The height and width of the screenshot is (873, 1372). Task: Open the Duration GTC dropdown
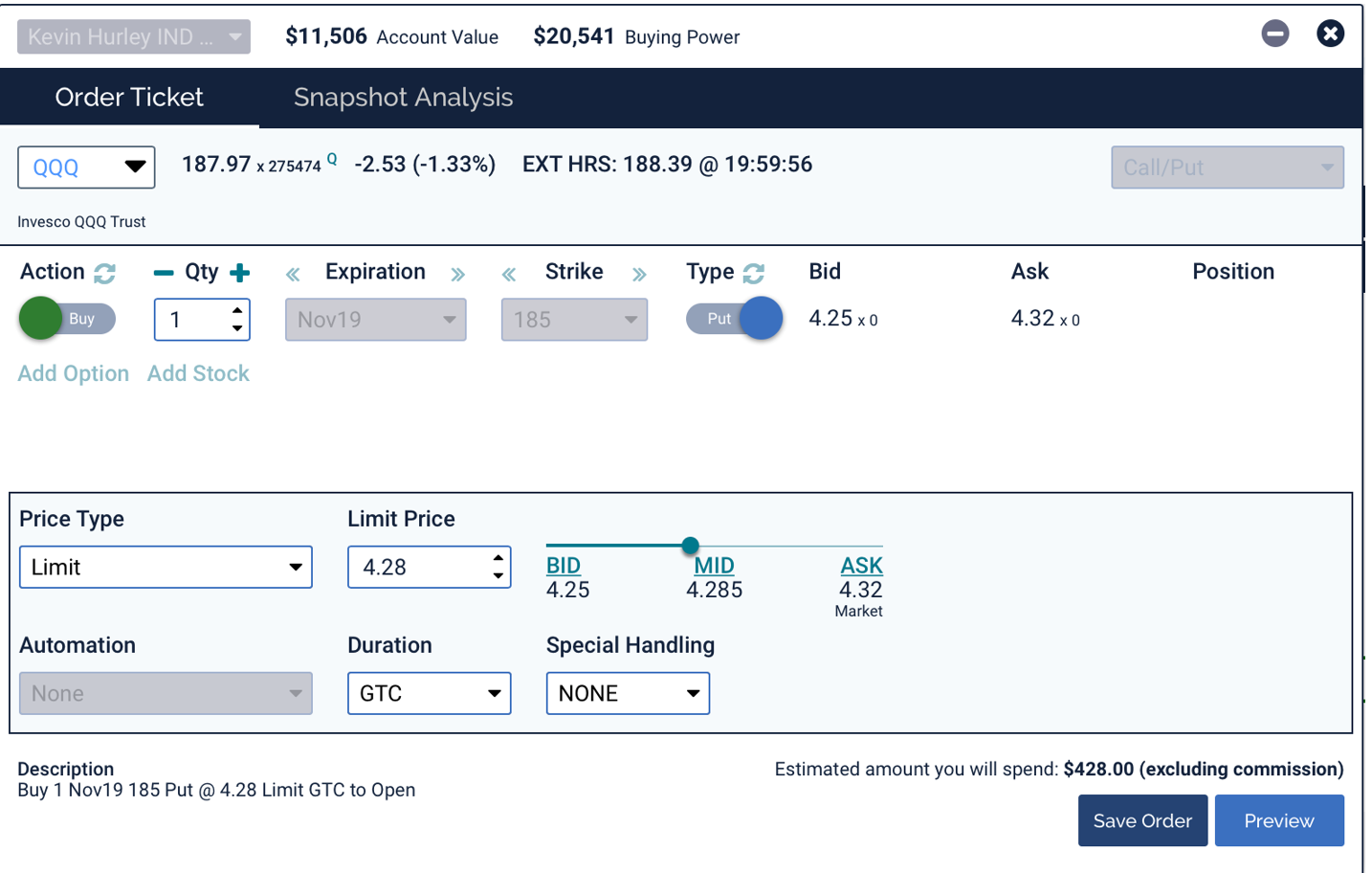pos(429,694)
